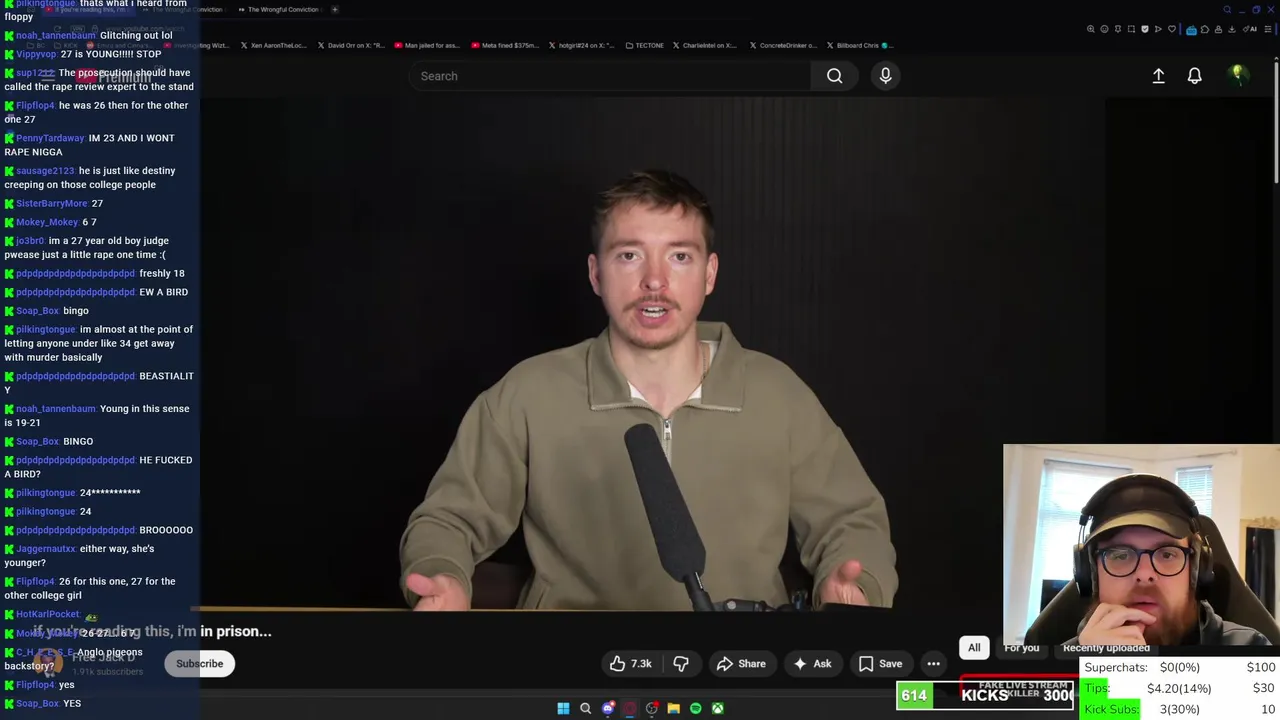Open the ad blocker shield icon
The height and width of the screenshot is (720, 1280).
click(1145, 29)
